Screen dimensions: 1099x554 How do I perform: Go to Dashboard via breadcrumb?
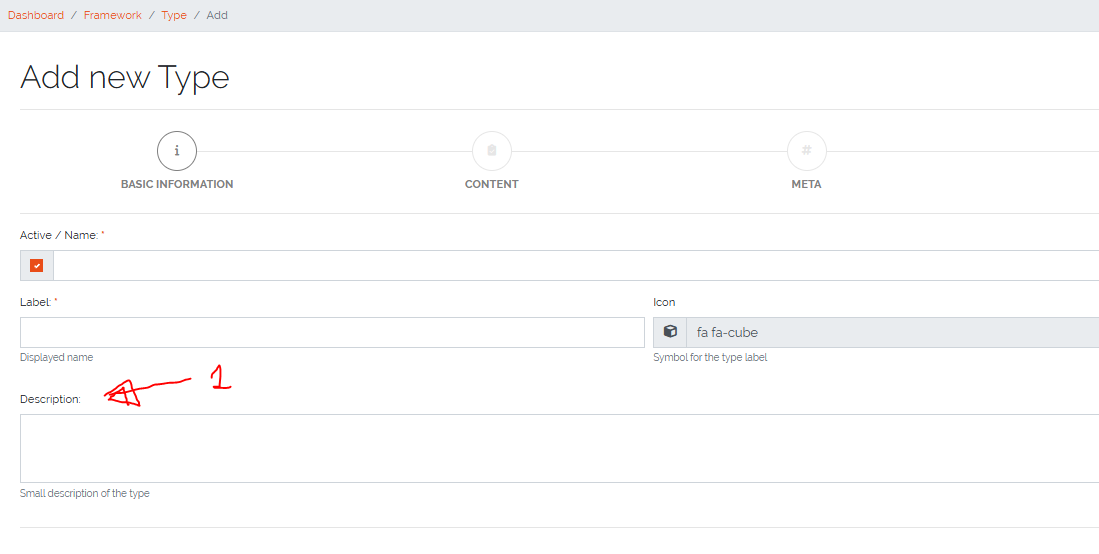tap(36, 15)
